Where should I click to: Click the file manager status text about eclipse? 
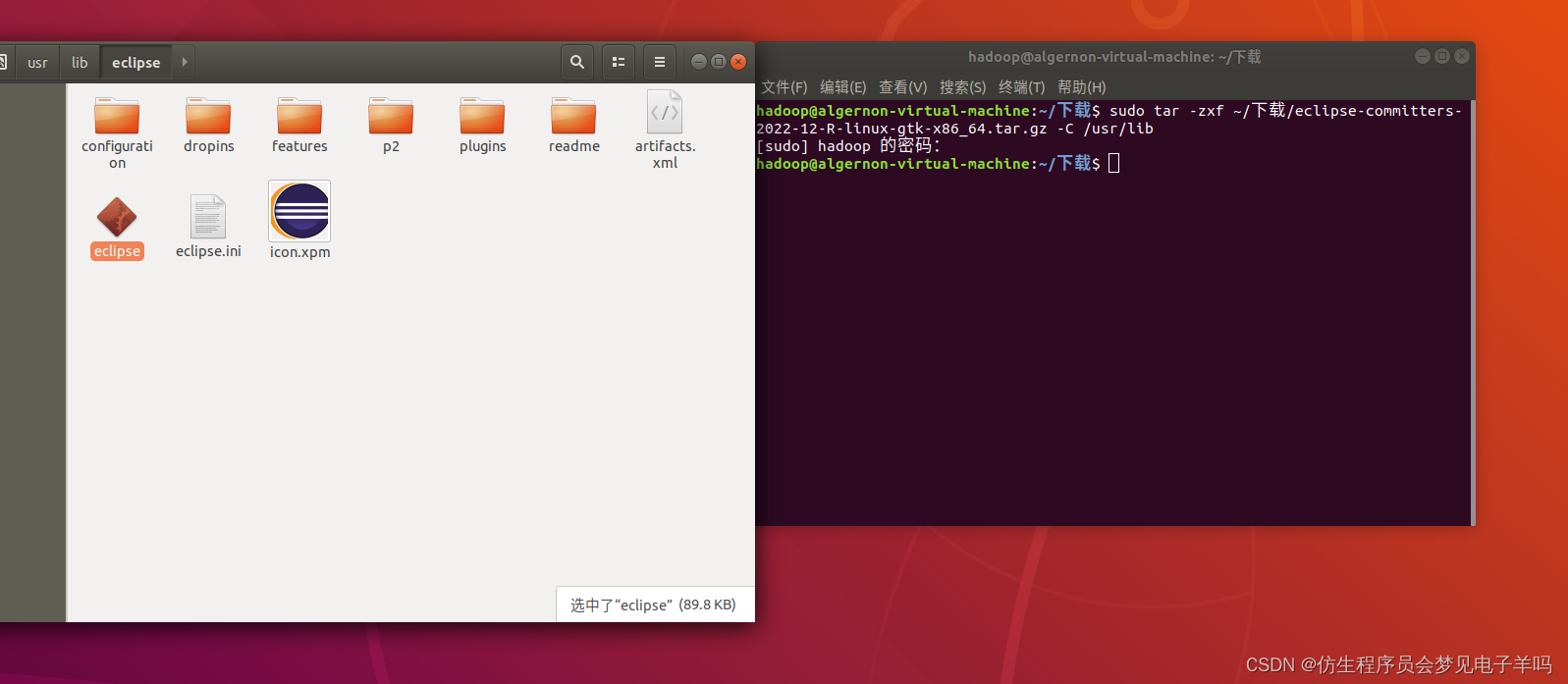click(x=653, y=605)
